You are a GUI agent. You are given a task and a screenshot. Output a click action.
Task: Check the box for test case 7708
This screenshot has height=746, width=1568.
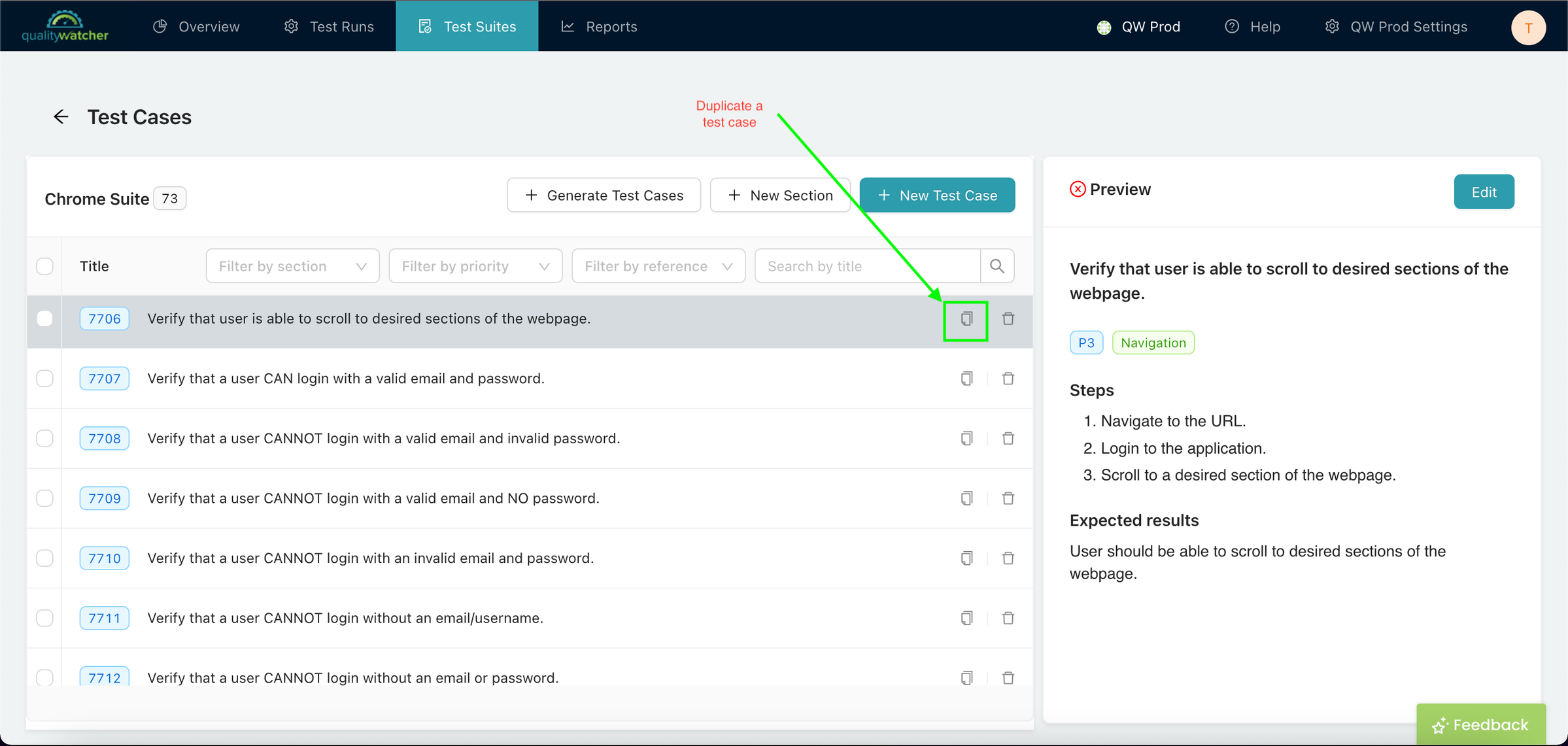(44, 438)
